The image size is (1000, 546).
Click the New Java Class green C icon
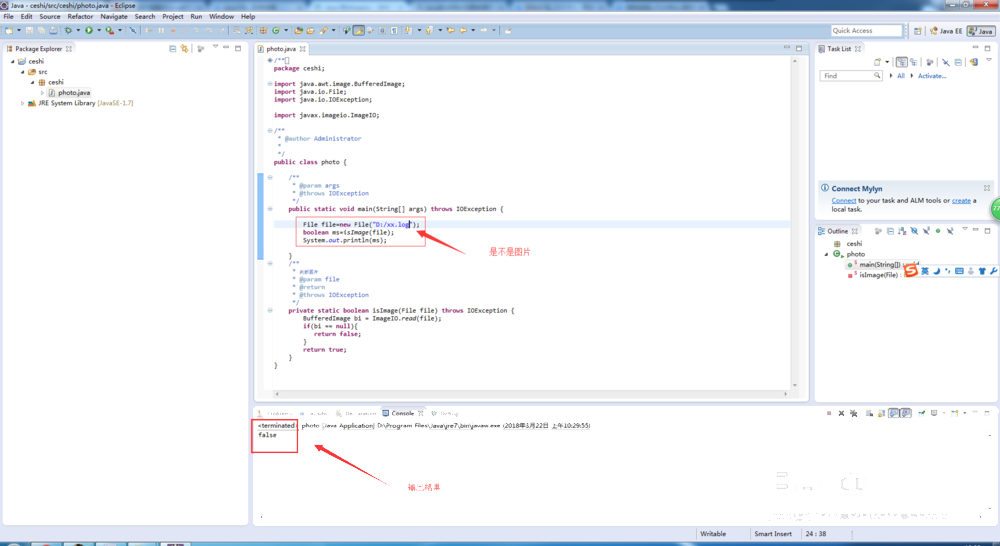(x=276, y=30)
